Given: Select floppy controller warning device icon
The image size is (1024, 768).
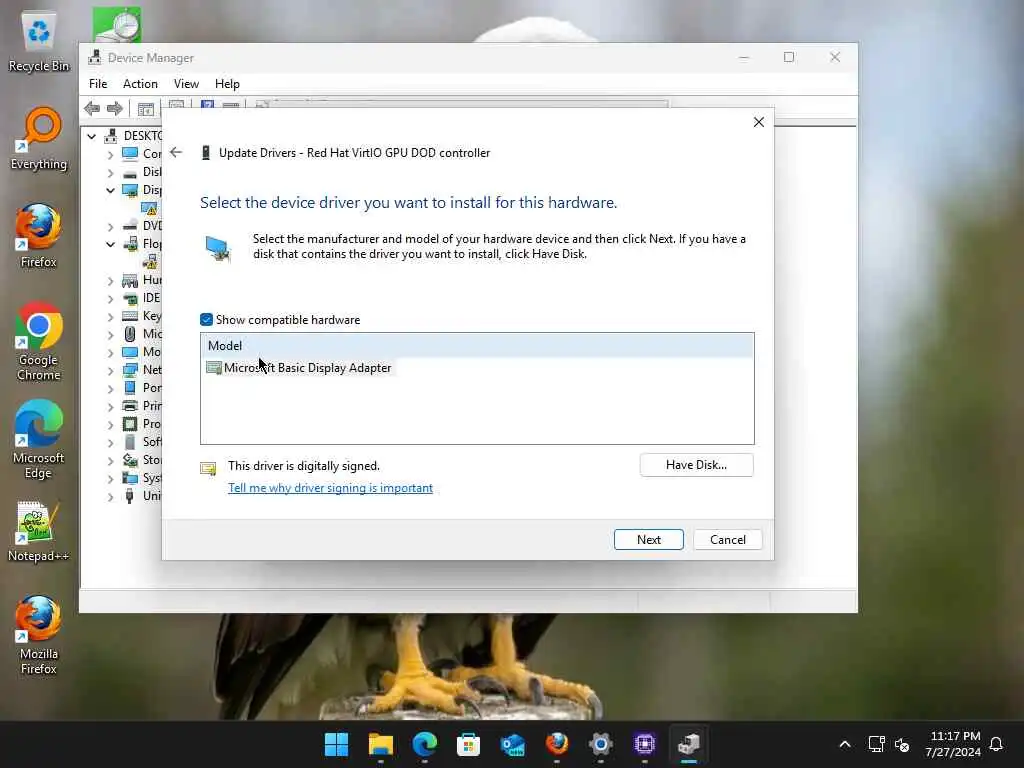Looking at the screenshot, I should pyautogui.click(x=150, y=262).
